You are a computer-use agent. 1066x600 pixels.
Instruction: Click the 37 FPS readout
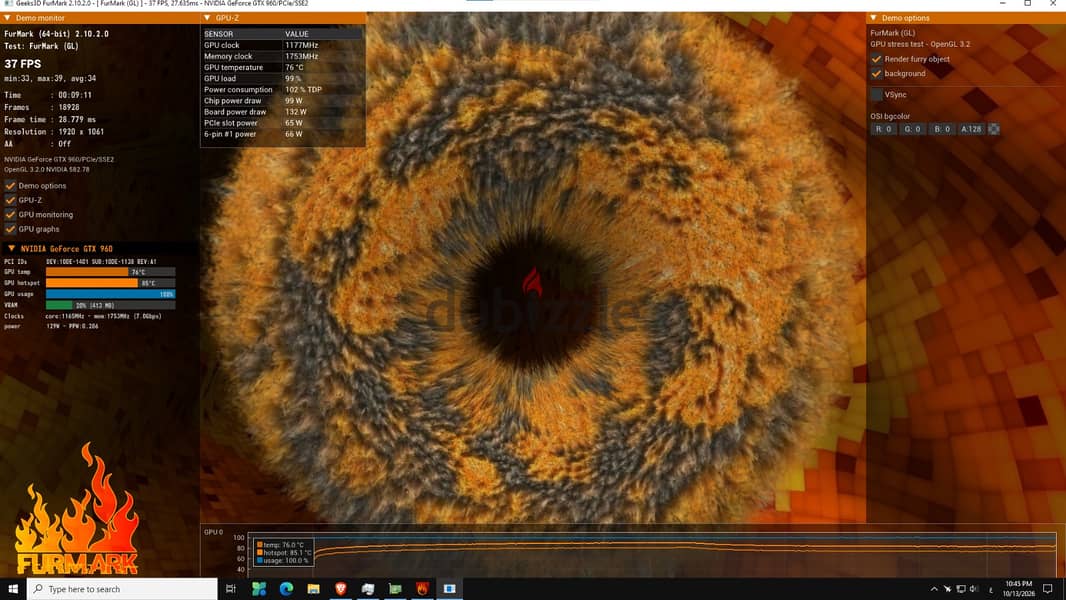(22, 64)
